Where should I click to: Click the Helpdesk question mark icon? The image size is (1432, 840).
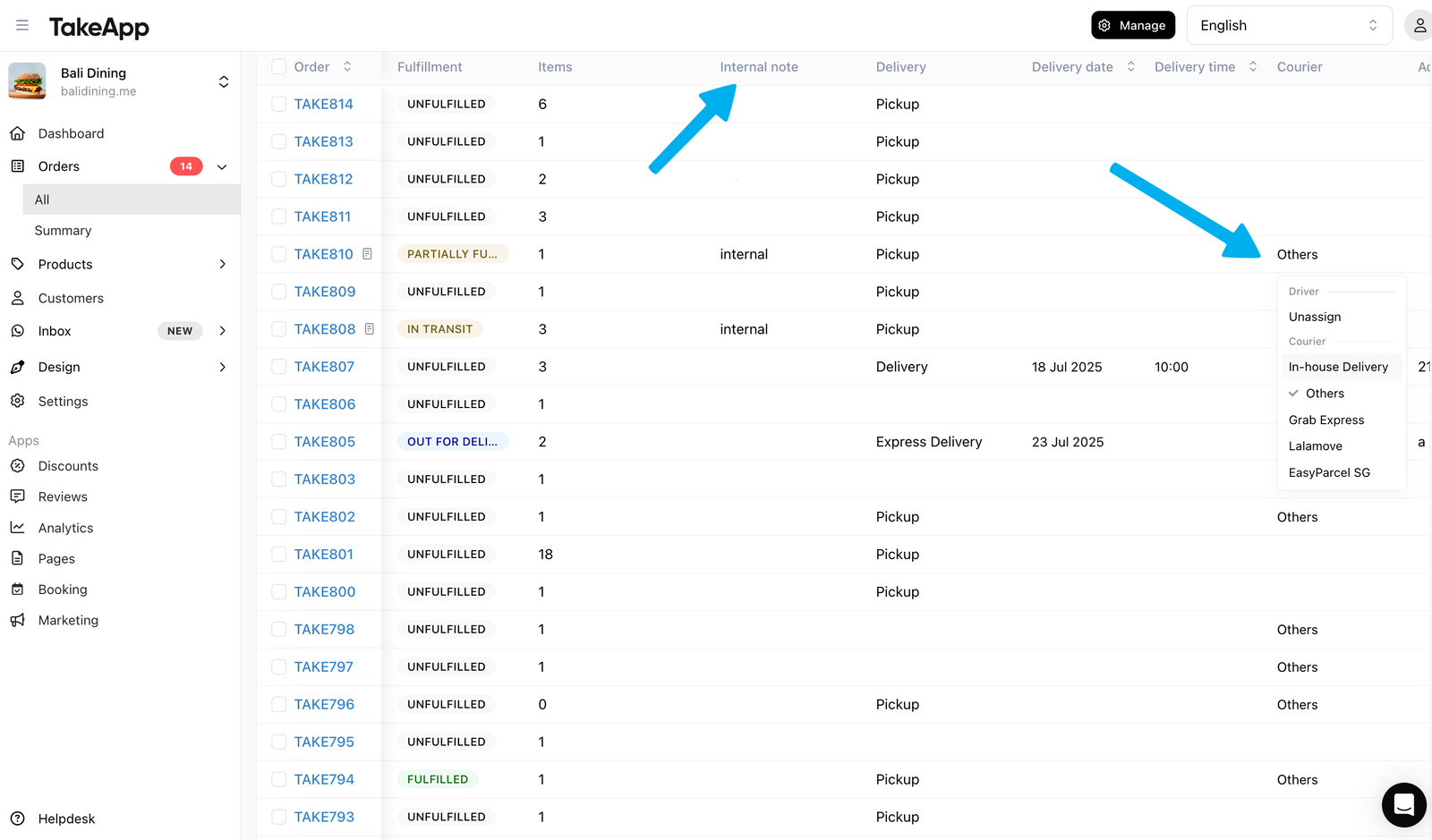pyautogui.click(x=17, y=819)
